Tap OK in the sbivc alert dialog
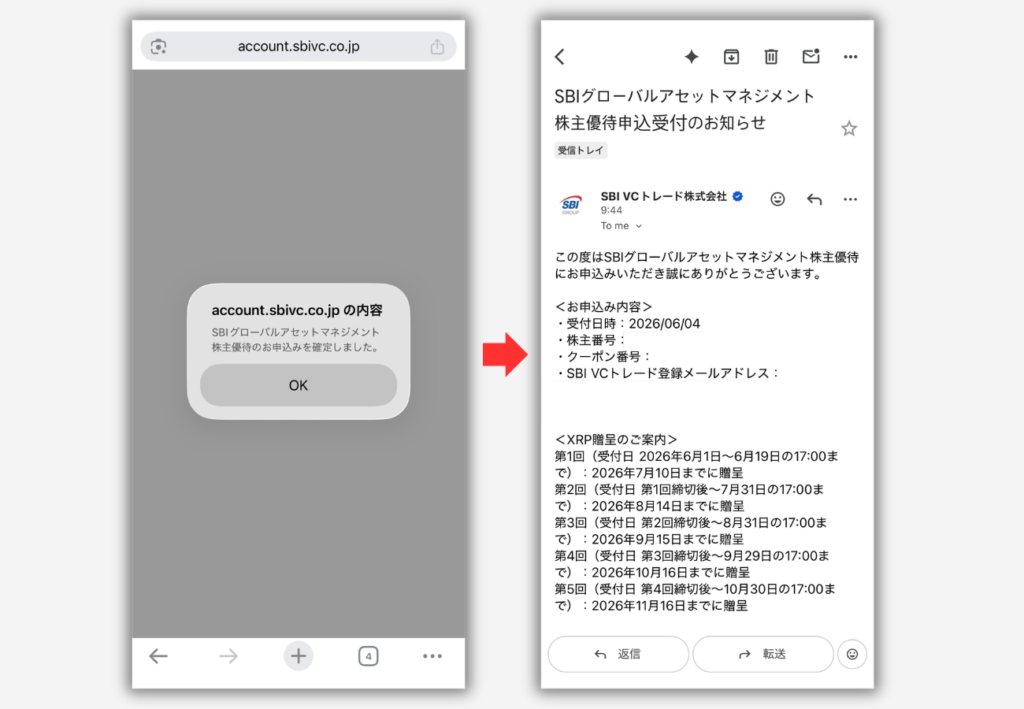1024x709 pixels. pos(298,385)
